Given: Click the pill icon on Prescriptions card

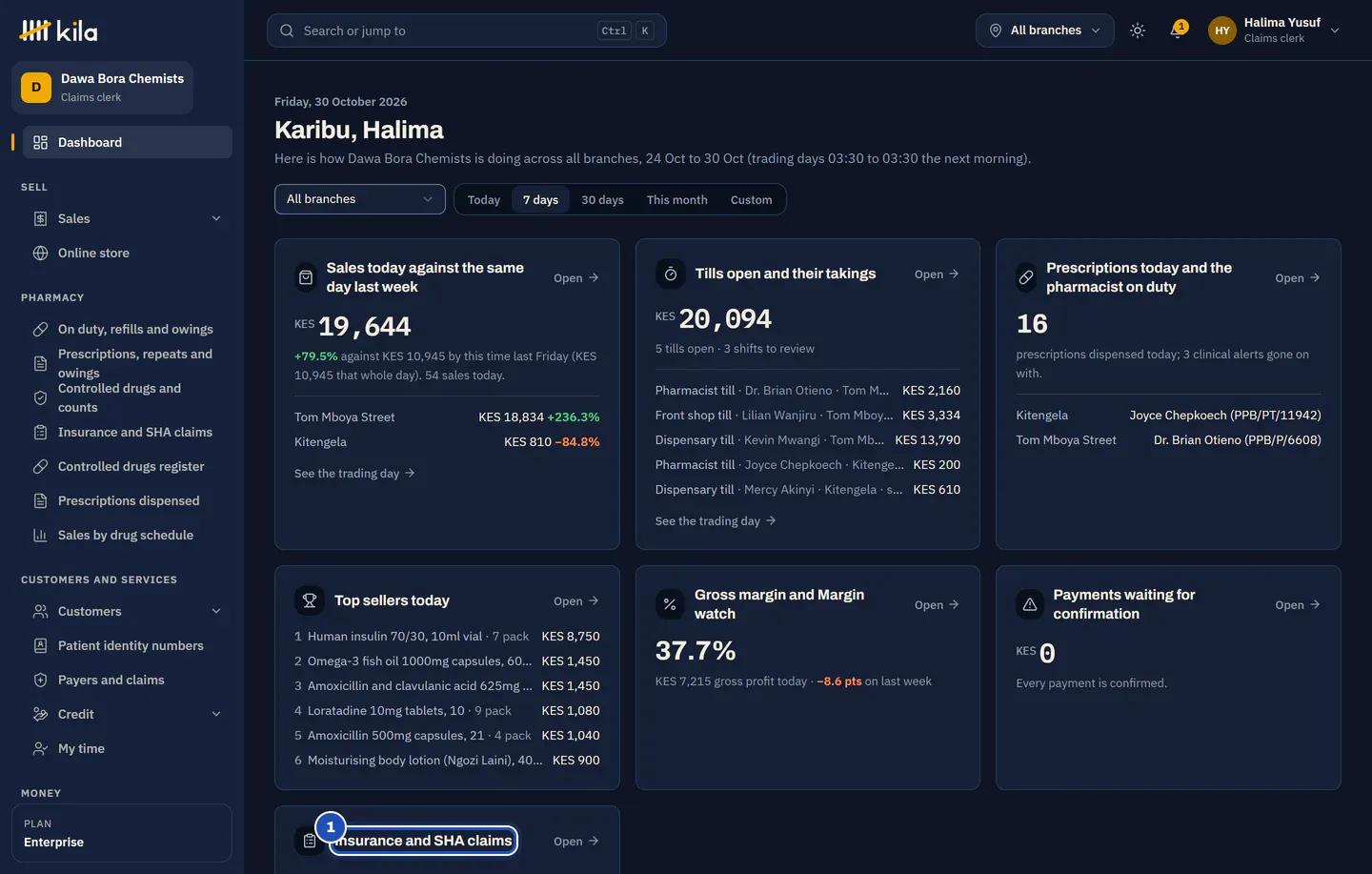Looking at the screenshot, I should pos(1026,277).
